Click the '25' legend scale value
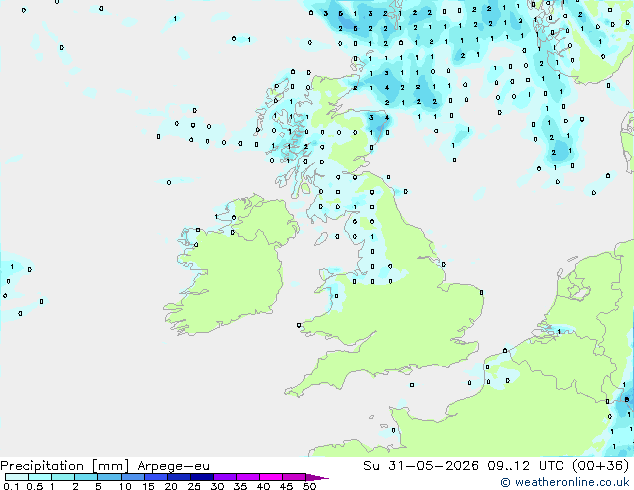 (194, 486)
